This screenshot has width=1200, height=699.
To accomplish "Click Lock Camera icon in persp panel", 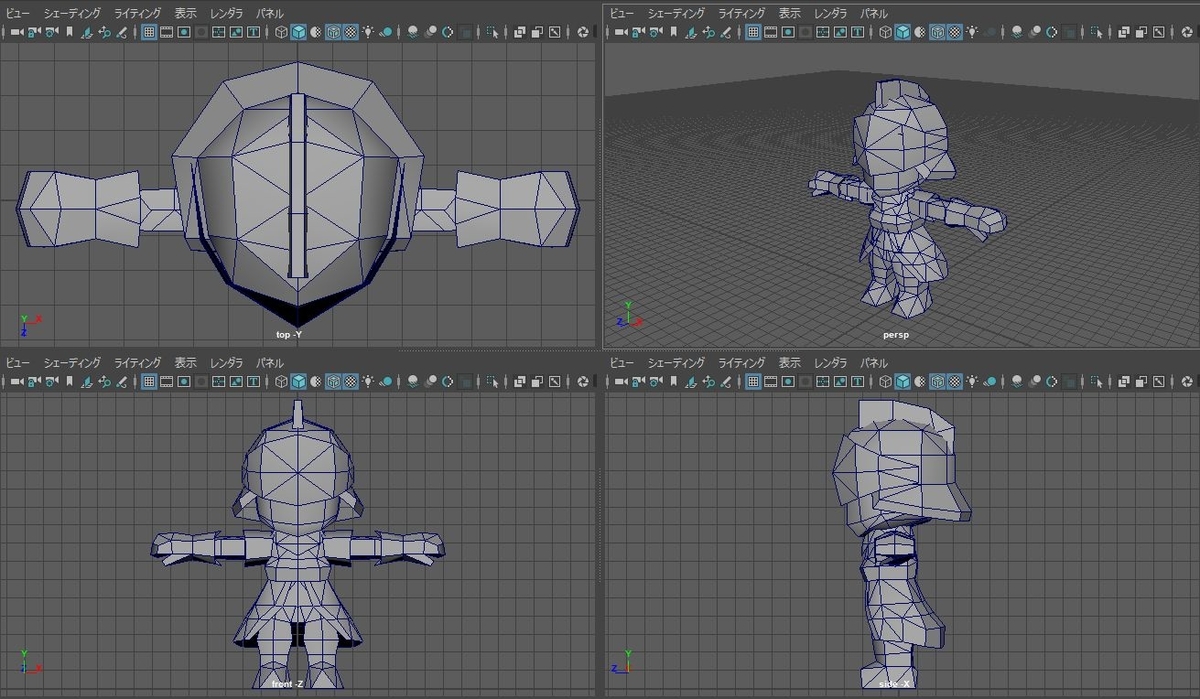I will tap(638, 32).
